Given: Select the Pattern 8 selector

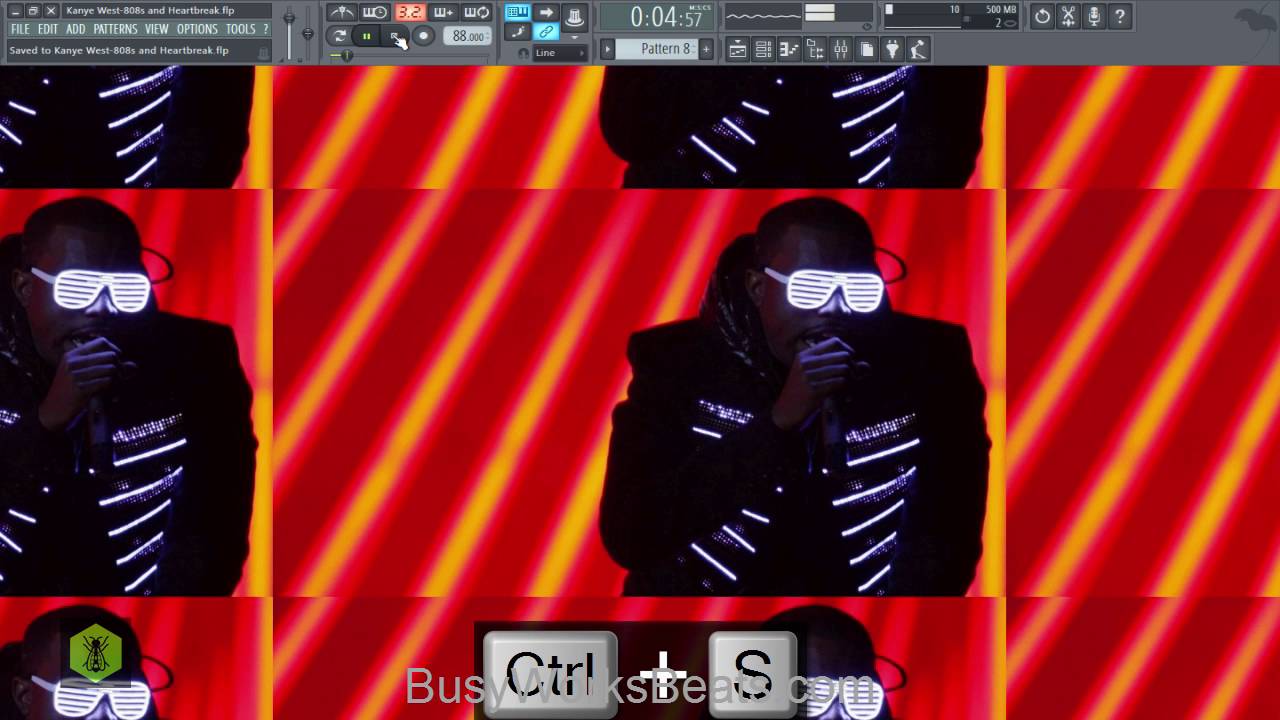Looking at the screenshot, I should click(x=657, y=49).
